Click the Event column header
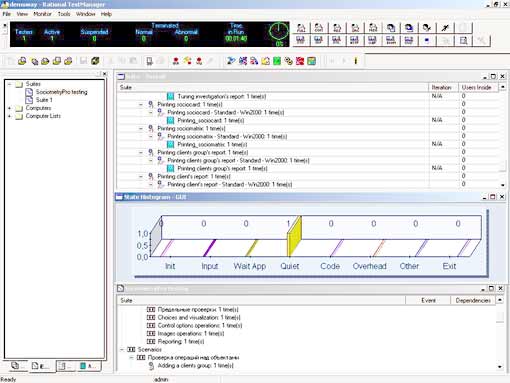 click(428, 300)
